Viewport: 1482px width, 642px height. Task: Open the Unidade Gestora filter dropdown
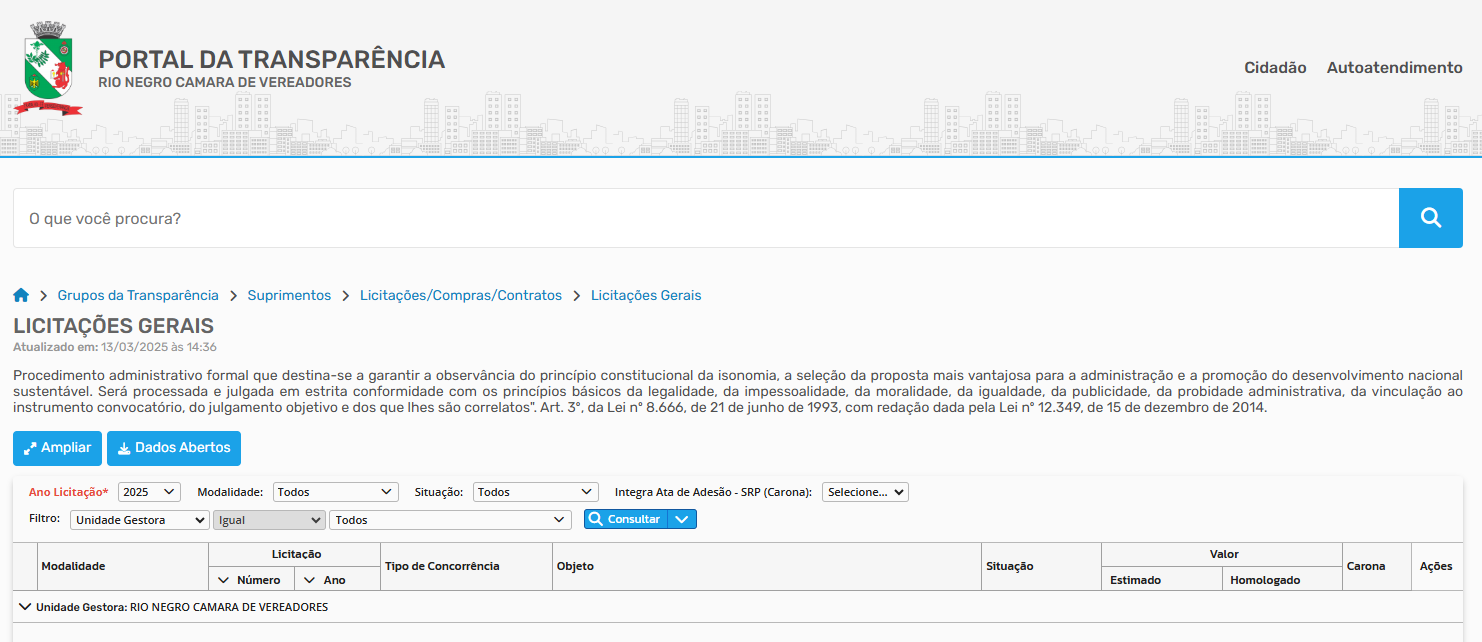139,520
